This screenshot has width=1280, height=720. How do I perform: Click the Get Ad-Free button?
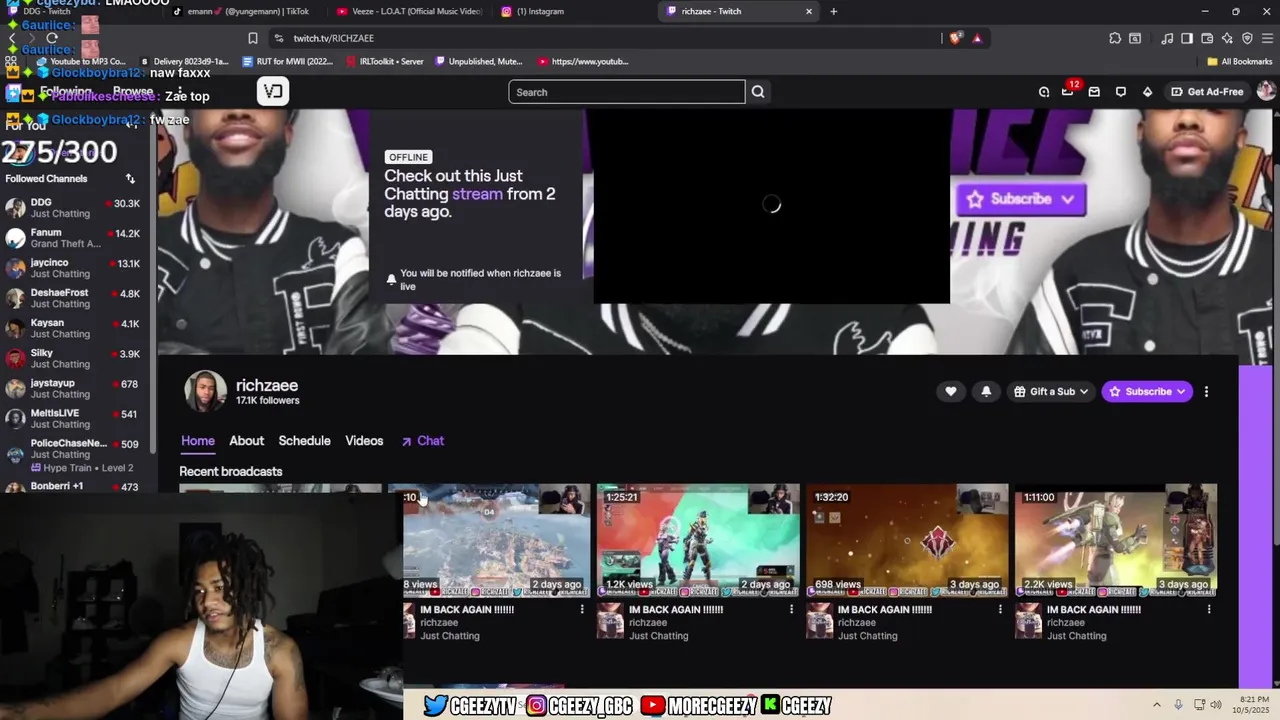(x=1207, y=92)
